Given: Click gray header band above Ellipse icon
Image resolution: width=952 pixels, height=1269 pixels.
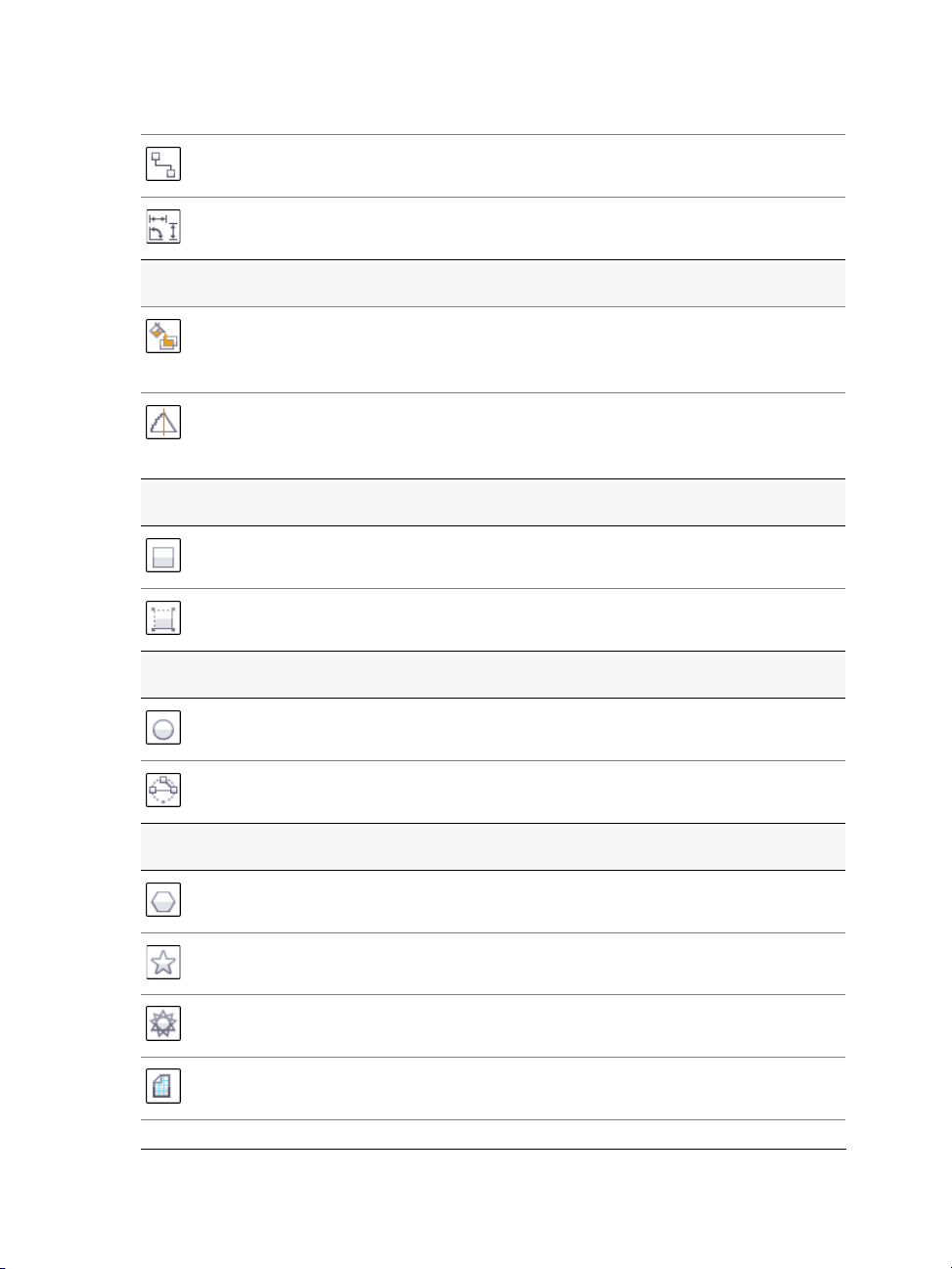Looking at the screenshot, I should [493, 675].
